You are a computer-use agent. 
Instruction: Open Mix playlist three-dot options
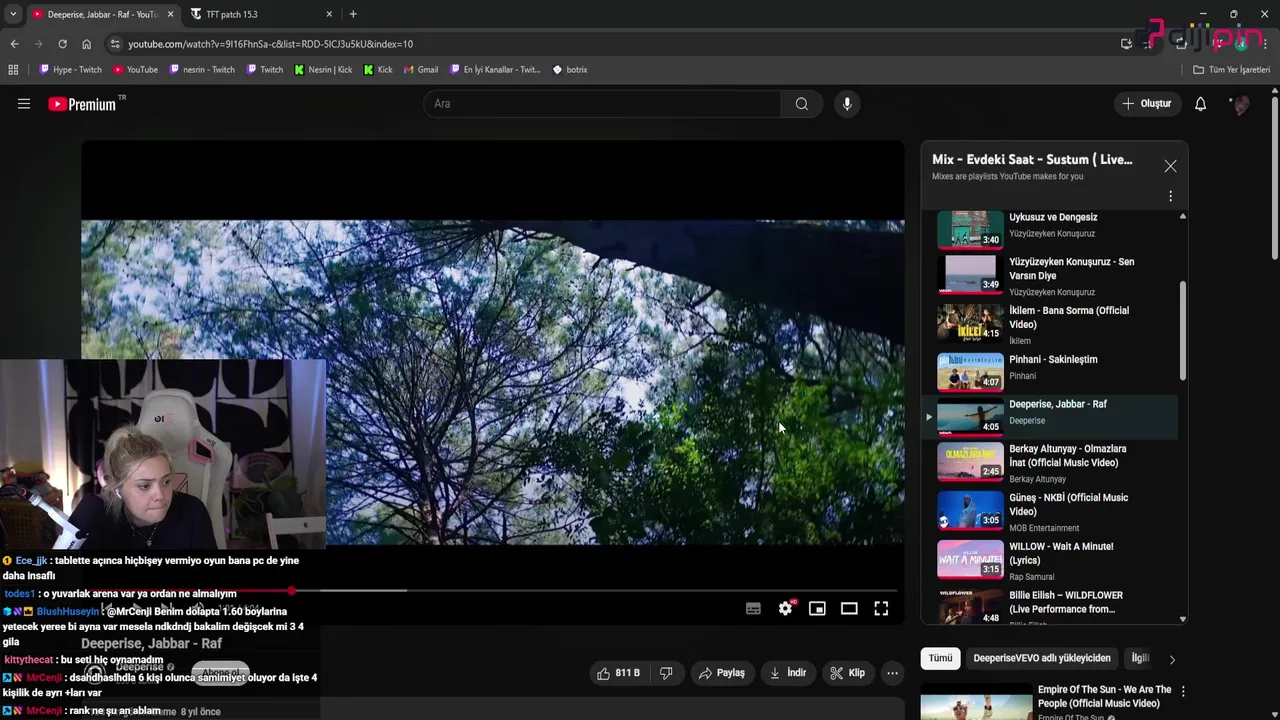(1170, 196)
